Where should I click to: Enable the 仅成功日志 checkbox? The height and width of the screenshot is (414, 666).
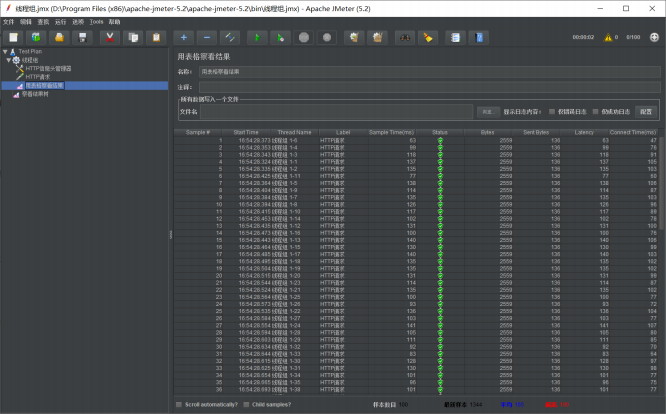[596, 111]
